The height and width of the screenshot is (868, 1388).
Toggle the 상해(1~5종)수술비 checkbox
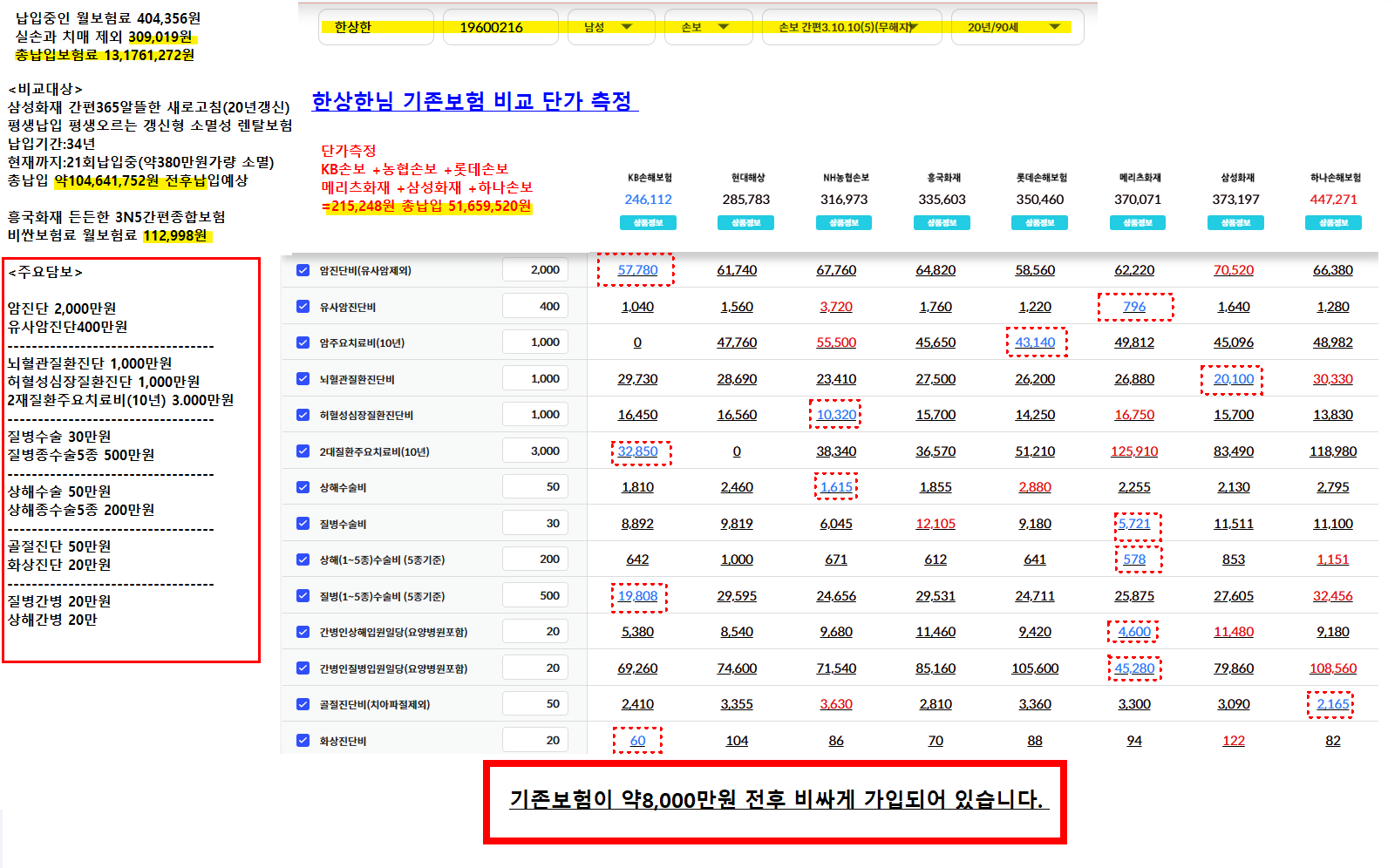click(303, 559)
